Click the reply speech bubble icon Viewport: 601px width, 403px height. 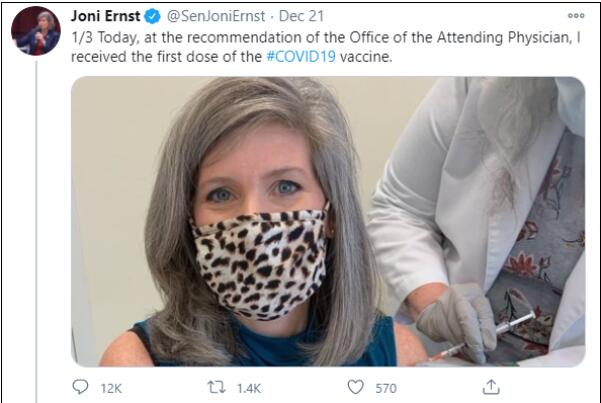[x=82, y=387]
